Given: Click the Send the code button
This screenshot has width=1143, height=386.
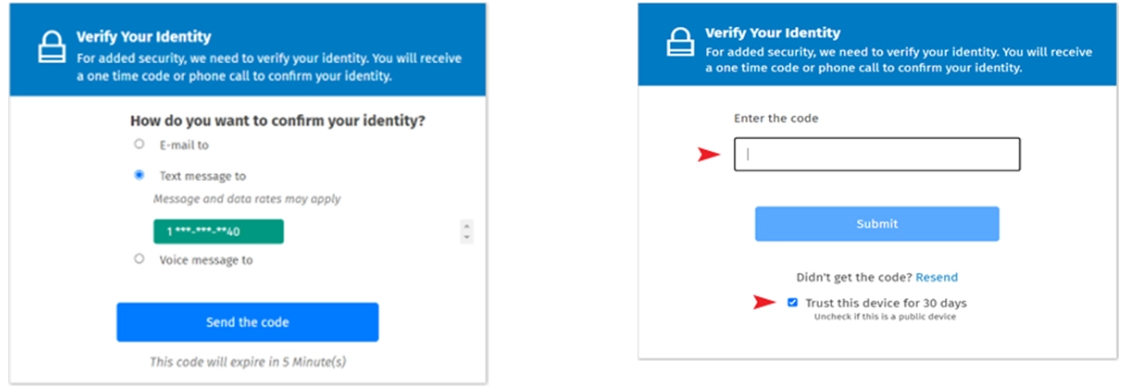Looking at the screenshot, I should coord(247,322).
